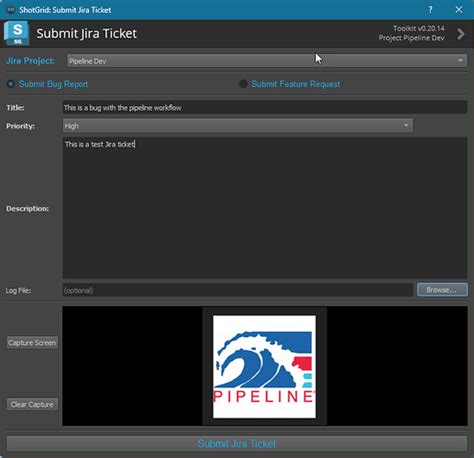Image resolution: width=474 pixels, height=458 pixels.
Task: Click the Clear Capture button
Action: pos(32,404)
